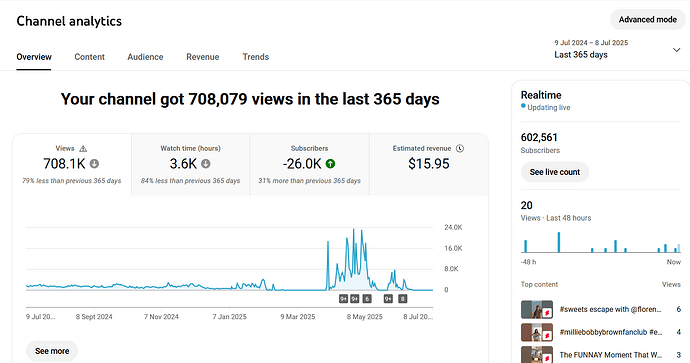Click See more below the chart
The width and height of the screenshot is (690, 363).
52,351
